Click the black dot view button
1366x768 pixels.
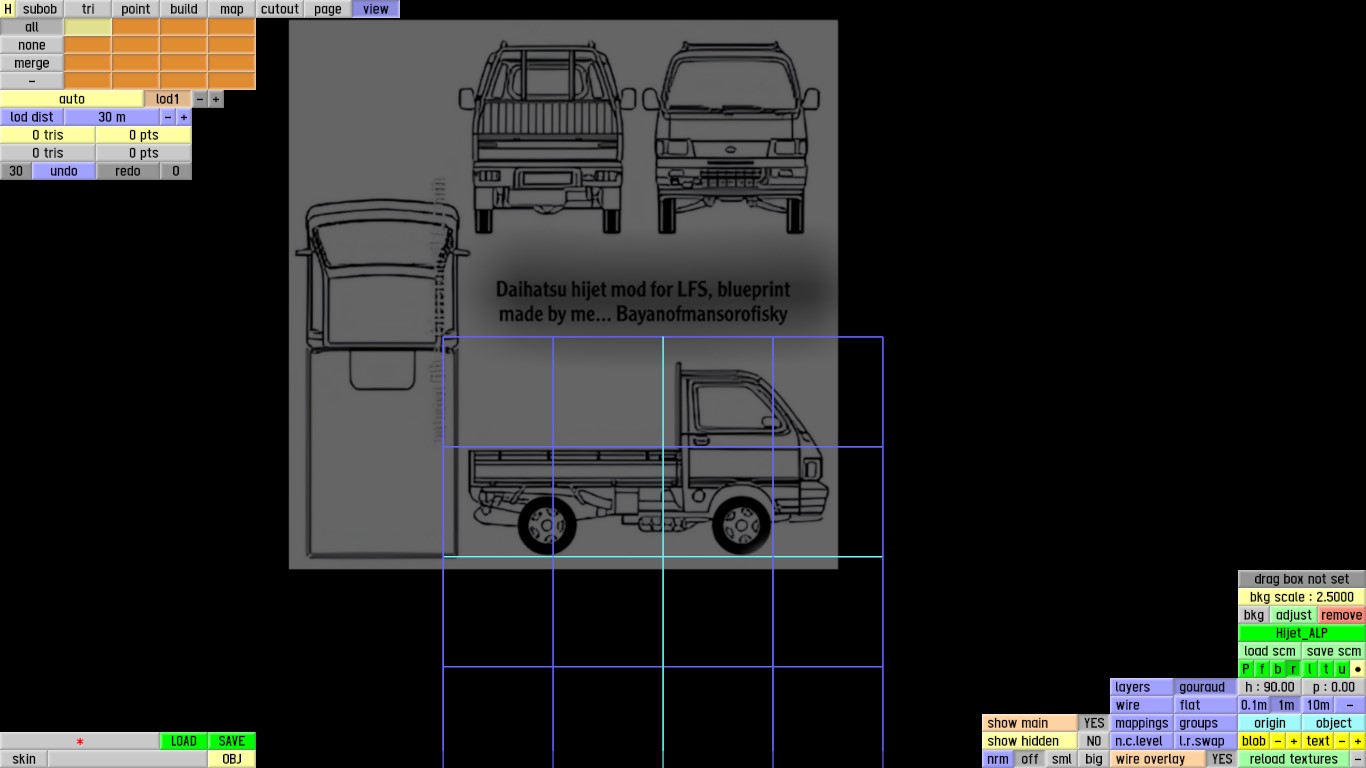click(x=1358, y=669)
